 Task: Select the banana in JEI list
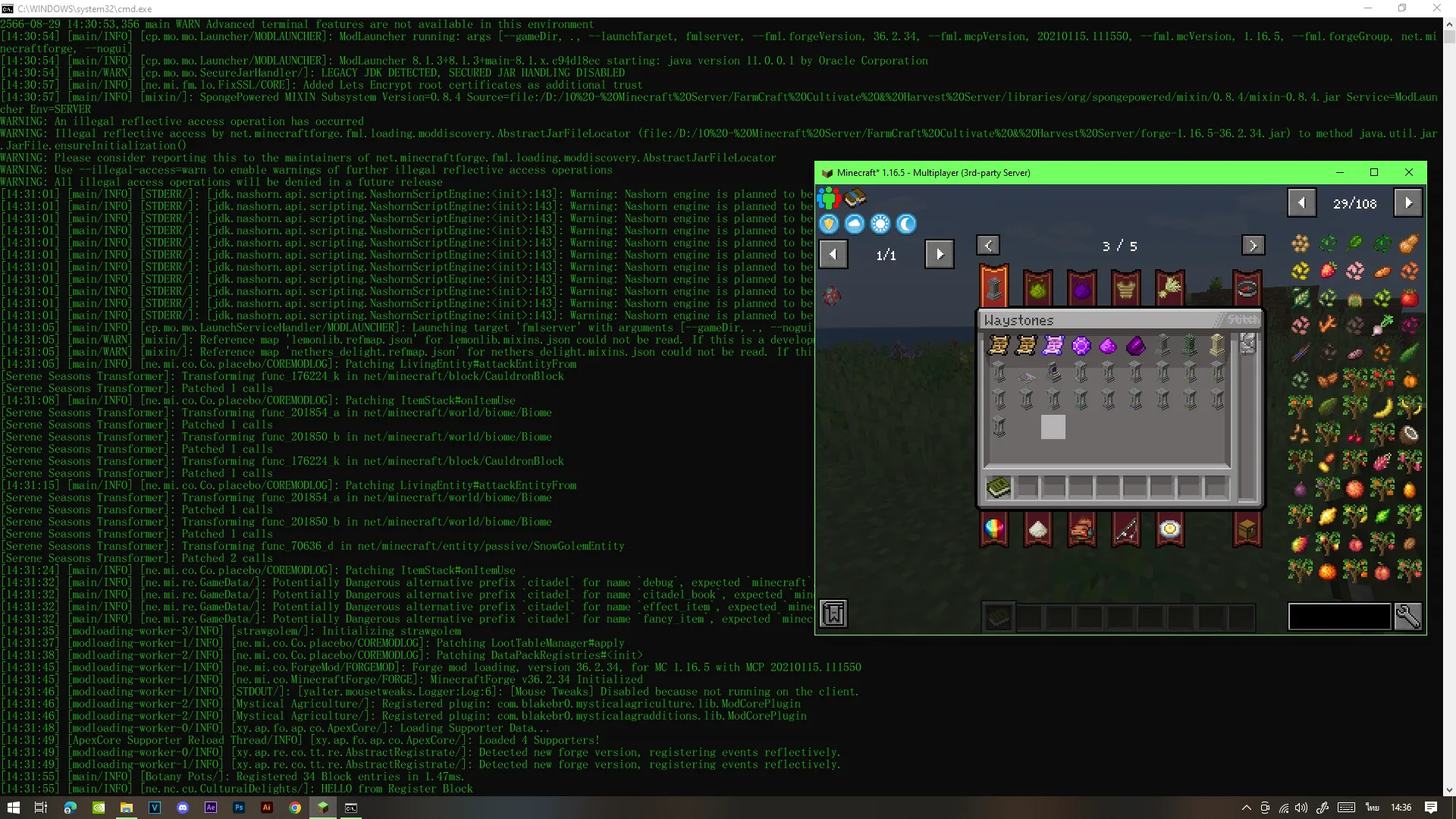[1382, 407]
